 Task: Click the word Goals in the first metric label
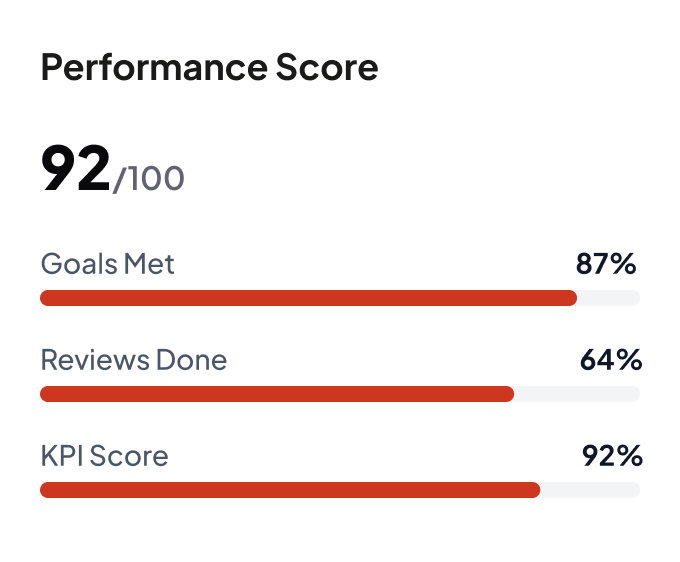click(77, 264)
